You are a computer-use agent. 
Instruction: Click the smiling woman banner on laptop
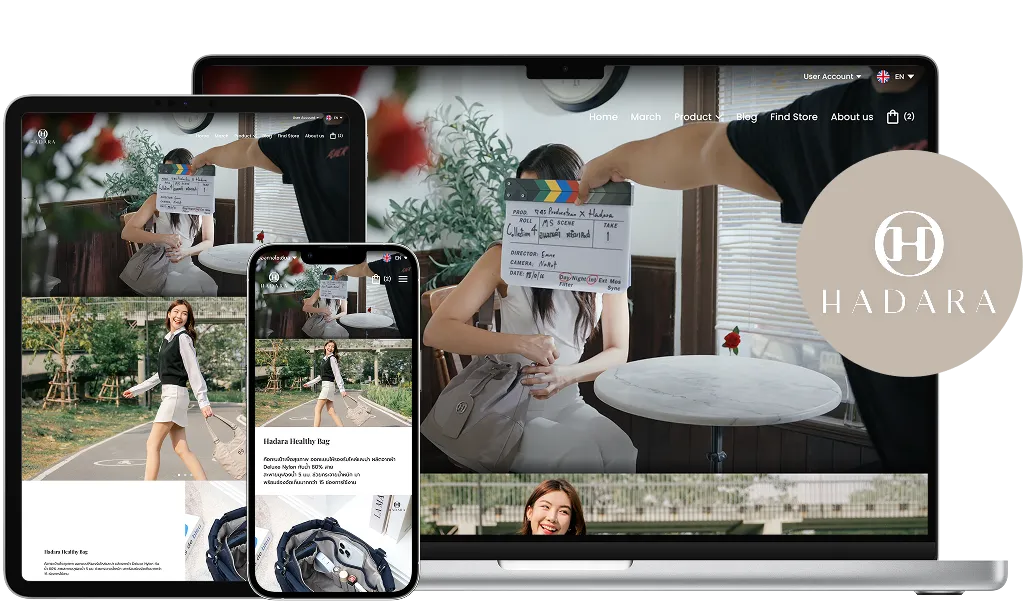click(674, 504)
